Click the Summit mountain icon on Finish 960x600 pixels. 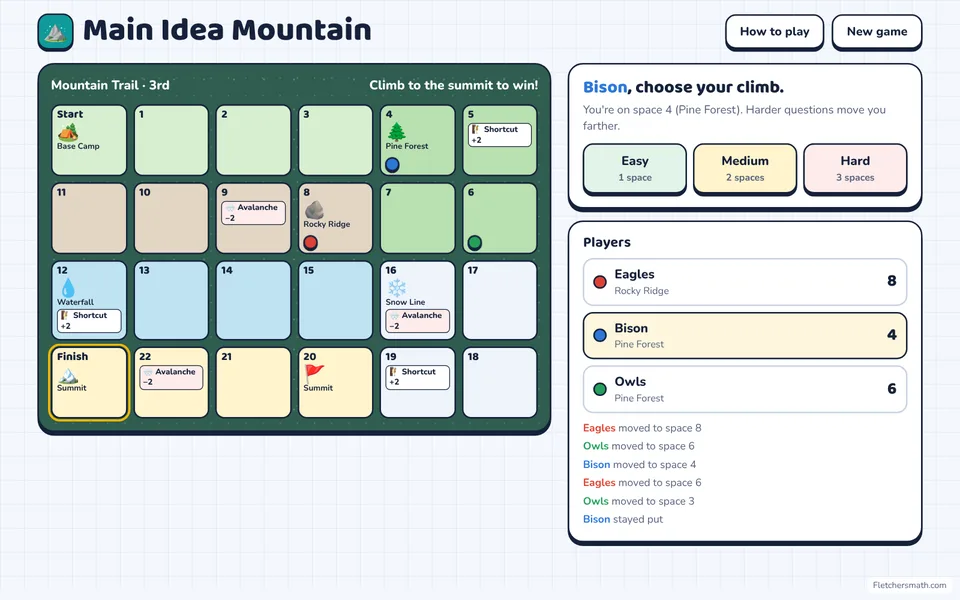(68, 374)
